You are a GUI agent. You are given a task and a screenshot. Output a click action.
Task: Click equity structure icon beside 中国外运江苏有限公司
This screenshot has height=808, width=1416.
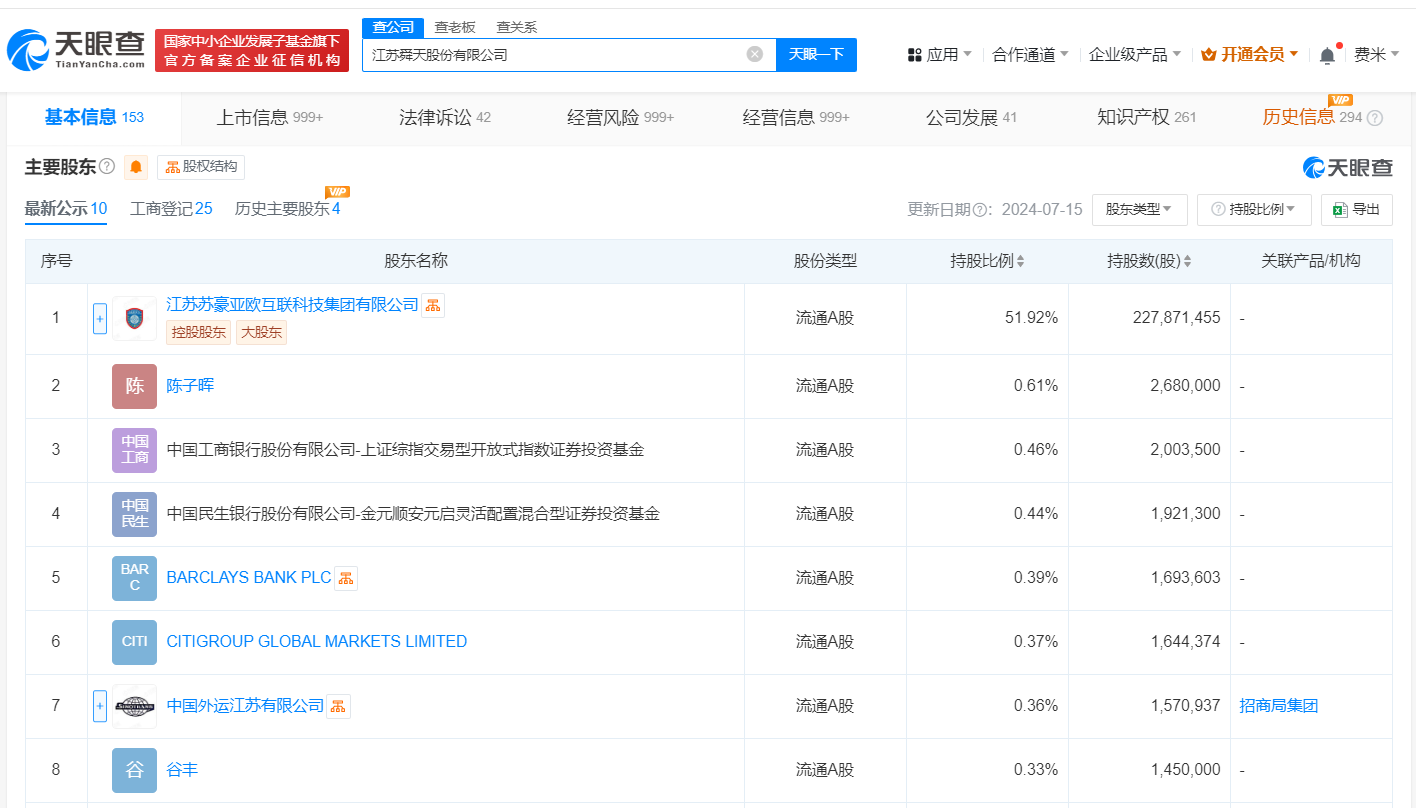point(339,706)
